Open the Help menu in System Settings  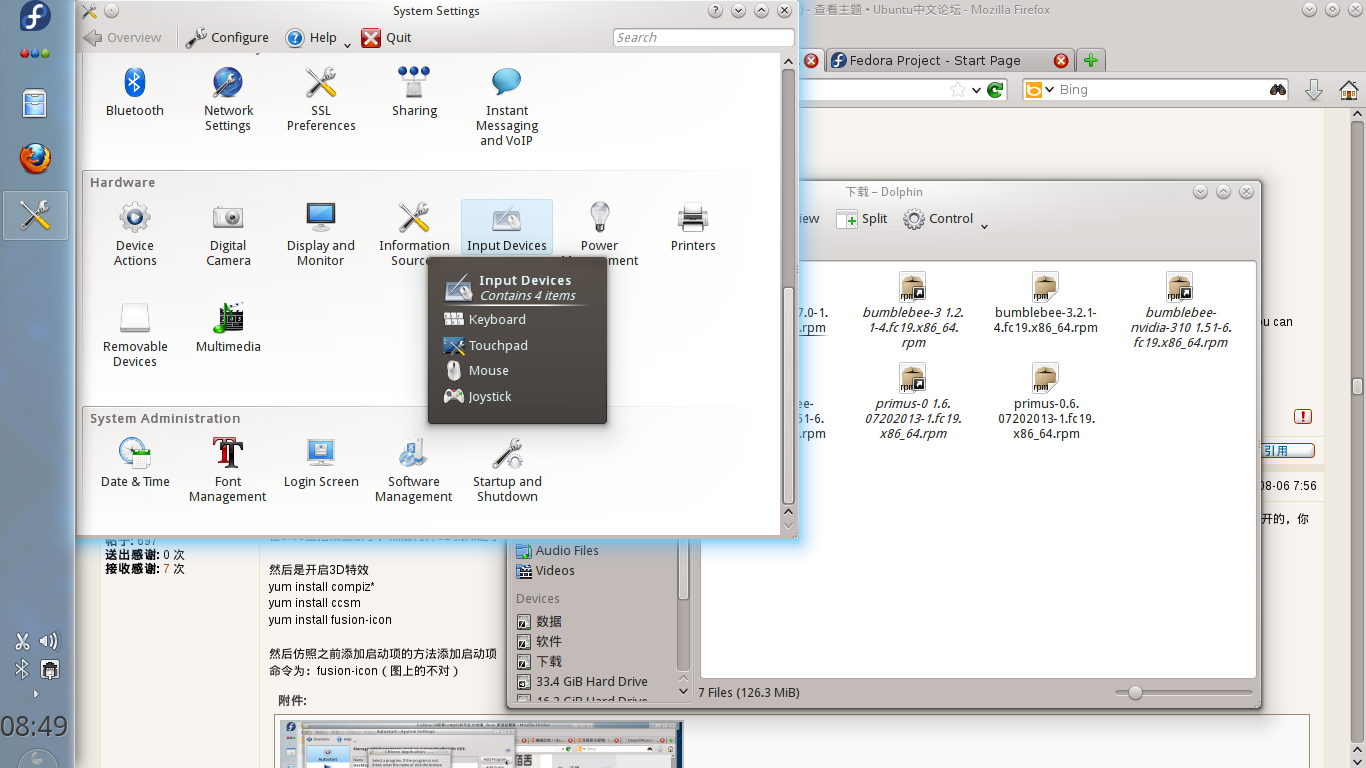point(318,37)
